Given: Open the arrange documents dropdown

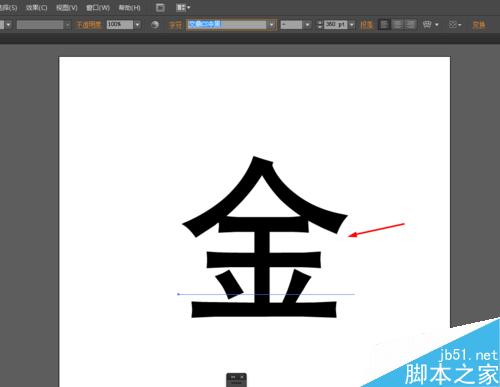Looking at the screenshot, I should pyautogui.click(x=183, y=7).
